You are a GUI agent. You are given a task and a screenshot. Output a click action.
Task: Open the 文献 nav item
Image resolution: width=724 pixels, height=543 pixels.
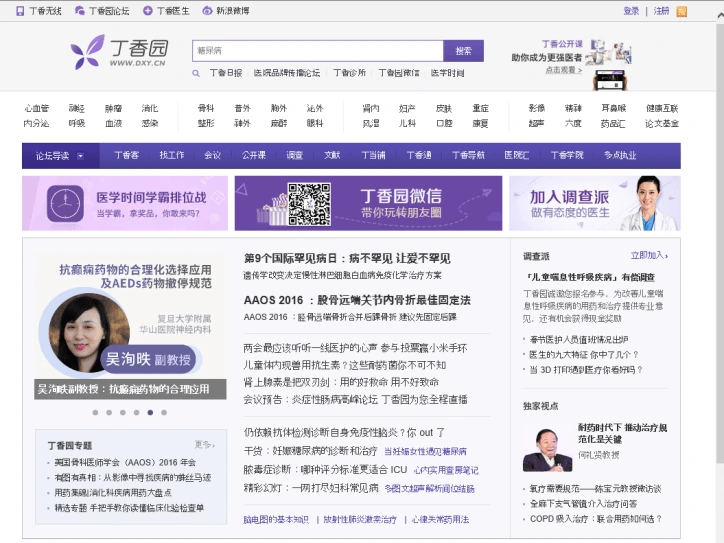(x=332, y=155)
